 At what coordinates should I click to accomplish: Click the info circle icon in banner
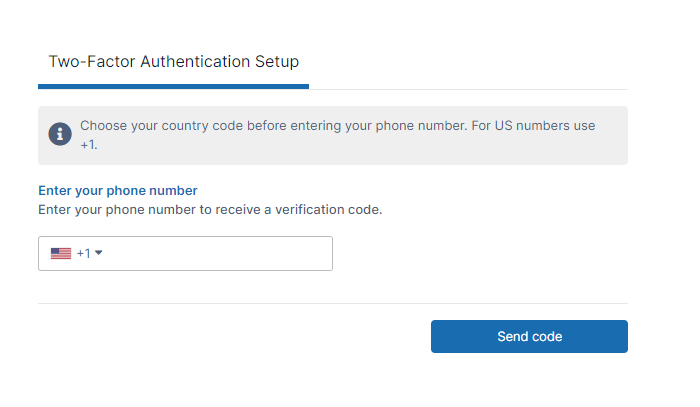coord(60,135)
